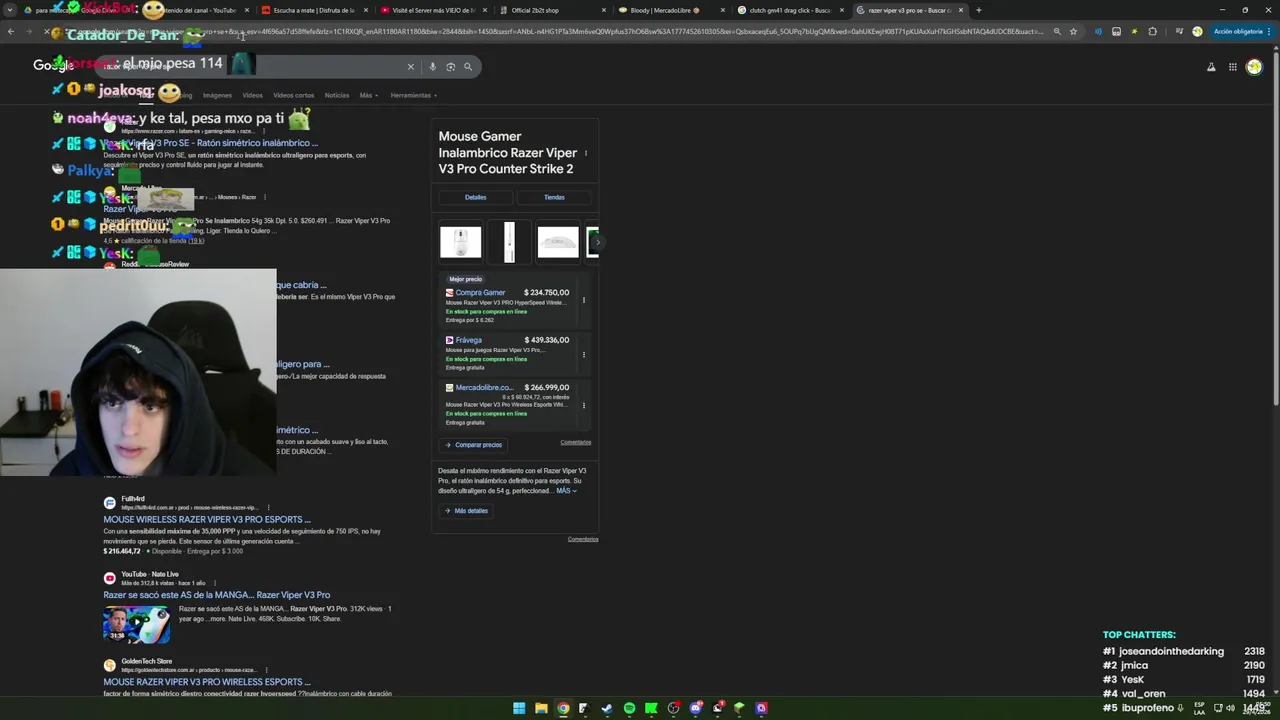
Task: Open the third product thumbnail
Action: pos(558,242)
